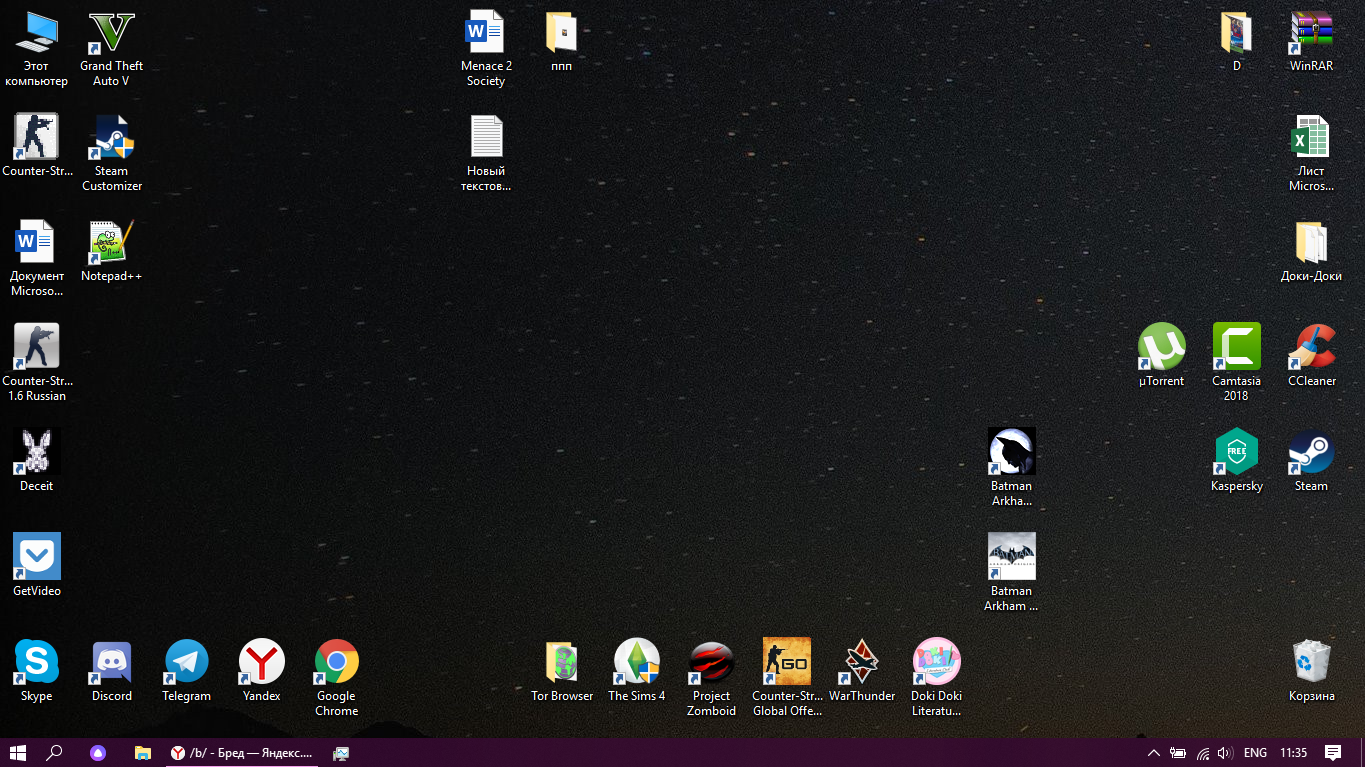Image resolution: width=1365 pixels, height=767 pixels.
Task: Select the Корзина recycle bin
Action: pyautogui.click(x=1311, y=671)
